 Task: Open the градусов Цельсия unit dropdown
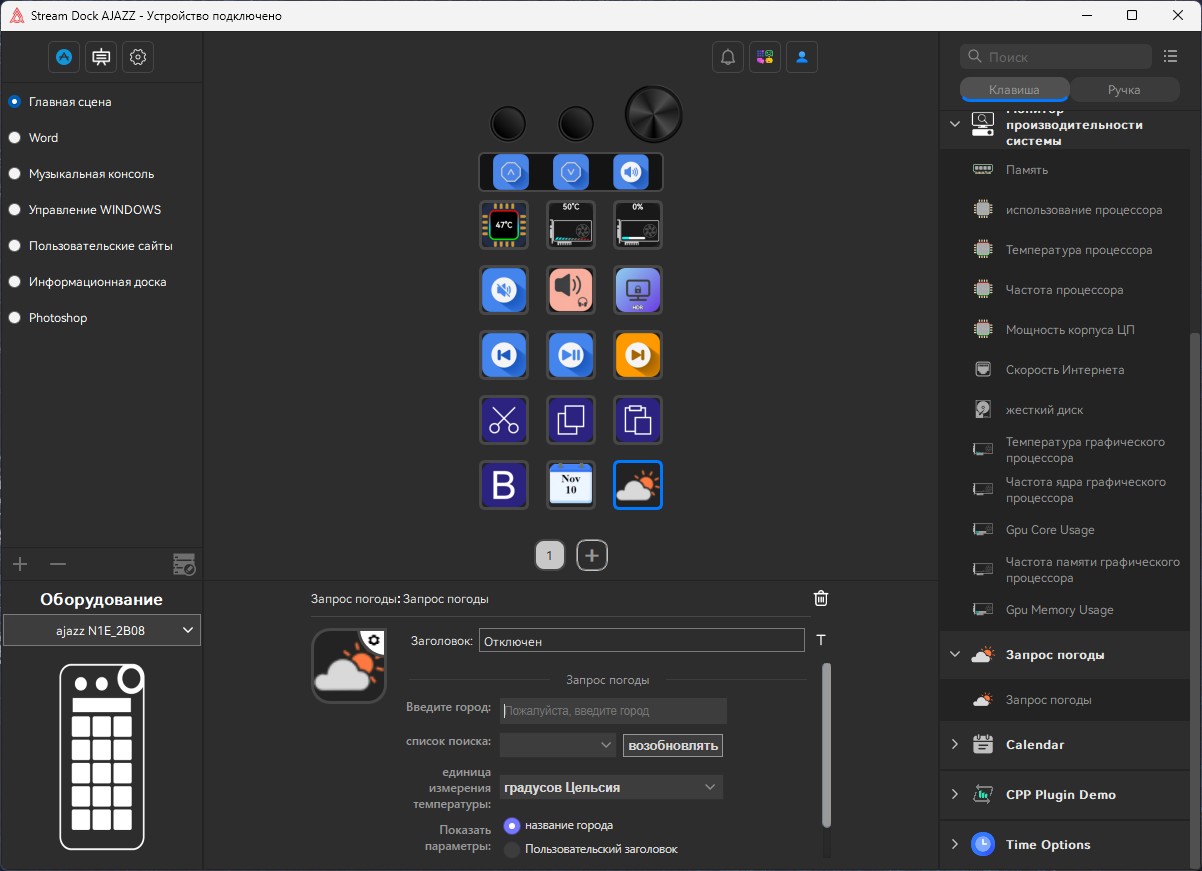pos(611,787)
